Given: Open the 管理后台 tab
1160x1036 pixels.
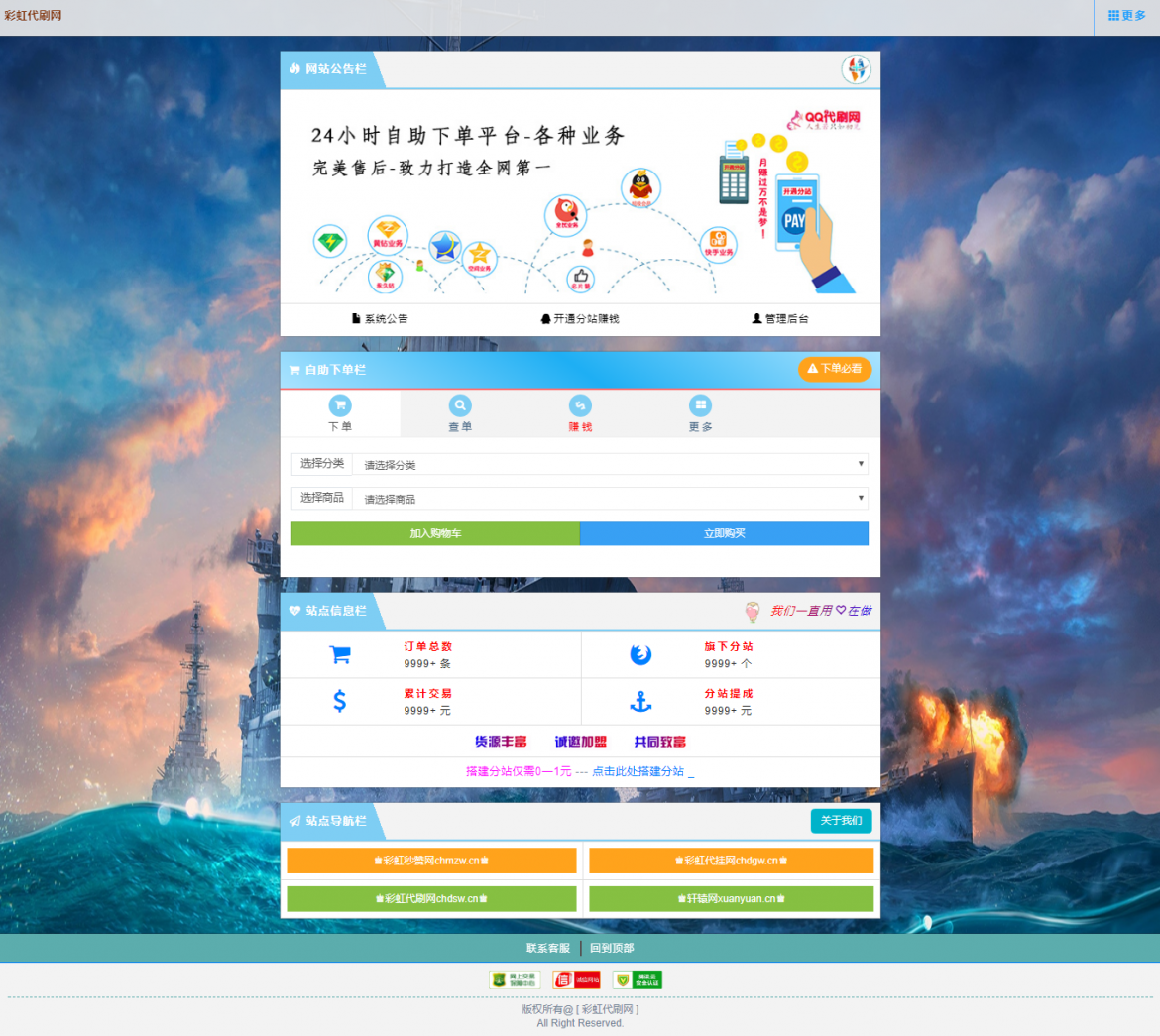Looking at the screenshot, I should (x=780, y=319).
